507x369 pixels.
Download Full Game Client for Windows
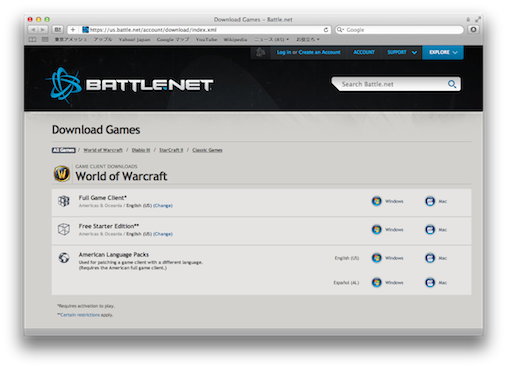tap(387, 201)
